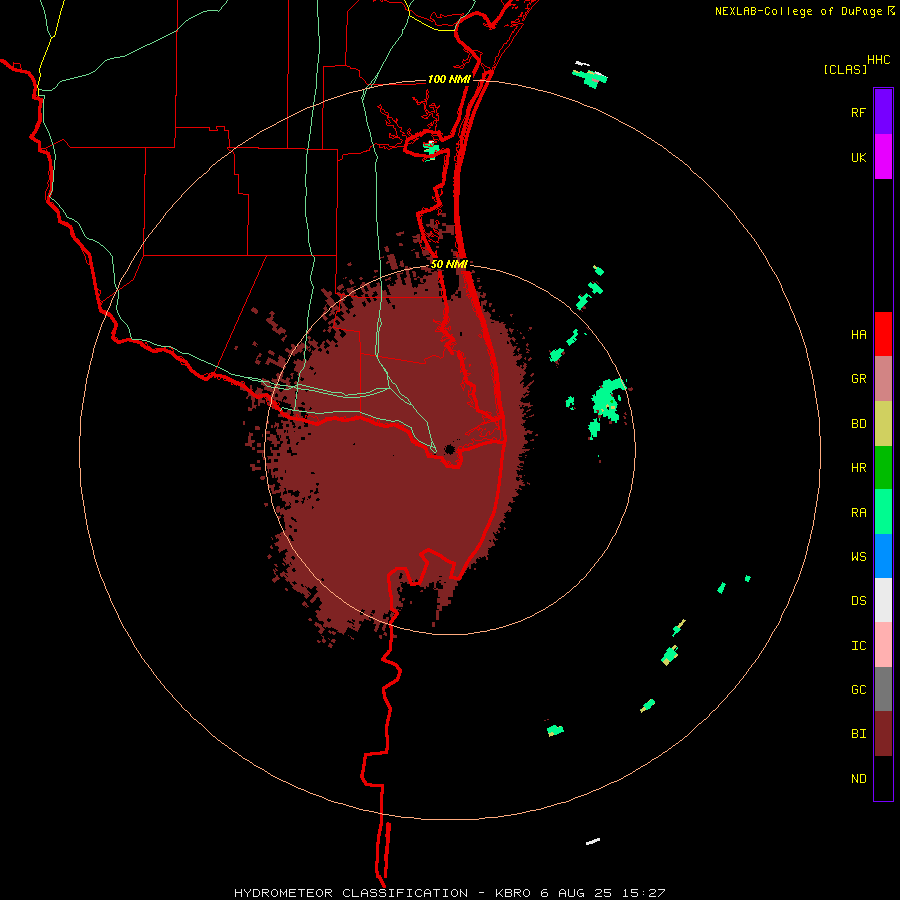Click the NEXLAB-College of DuPage credit text
This screenshot has height=900, width=900.
[798, 11]
